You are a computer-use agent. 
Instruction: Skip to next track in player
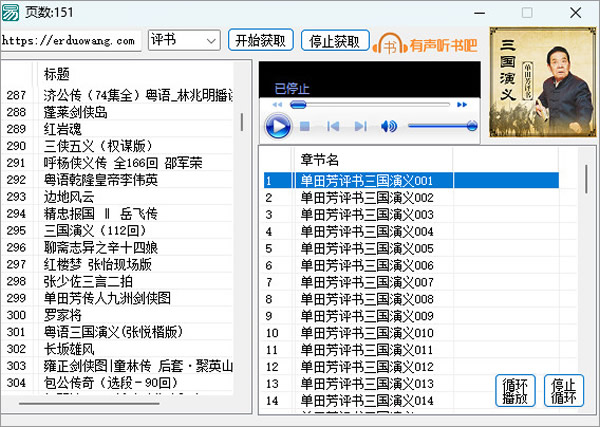tap(360, 126)
